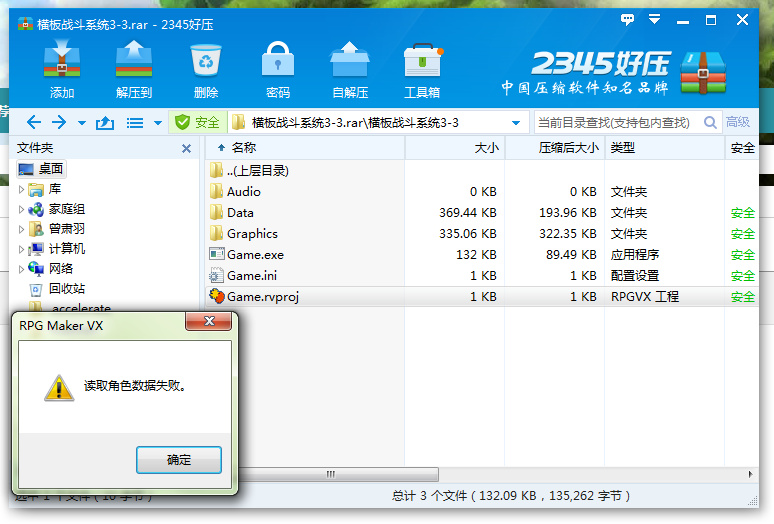Close the RPG Maker VX dialog
This screenshot has height=524, width=774.
click(x=208, y=321)
